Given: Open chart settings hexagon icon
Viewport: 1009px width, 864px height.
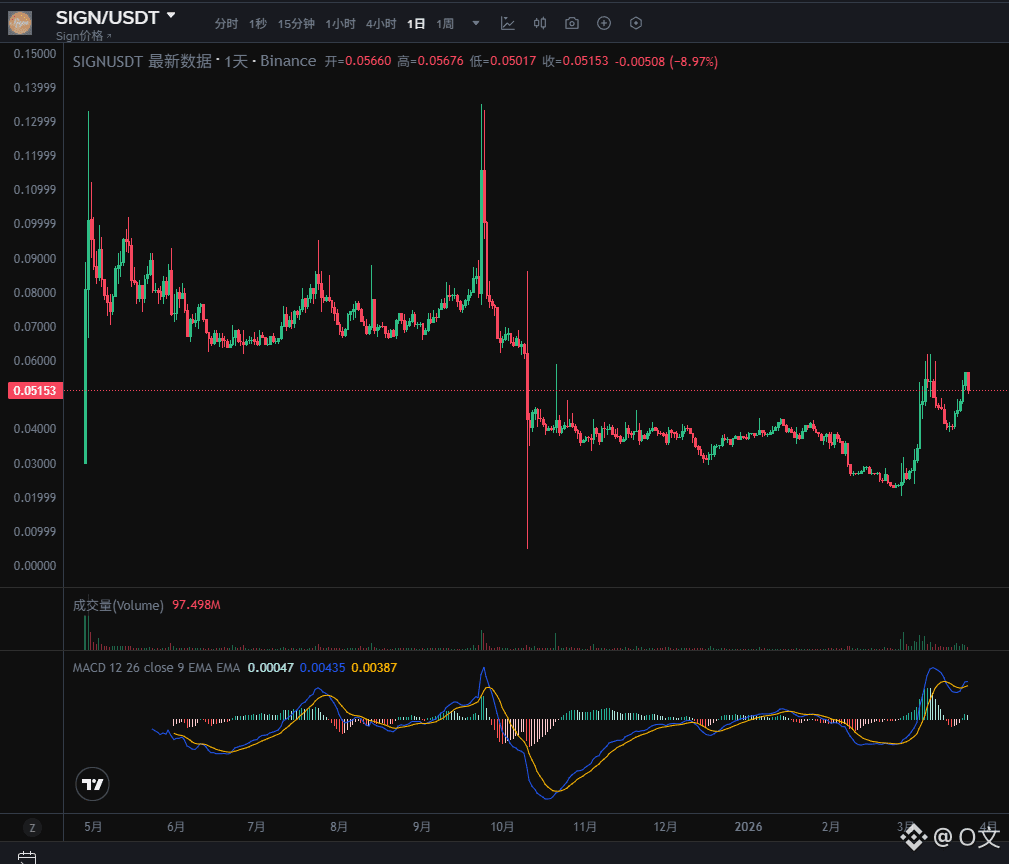Looking at the screenshot, I should point(636,23).
